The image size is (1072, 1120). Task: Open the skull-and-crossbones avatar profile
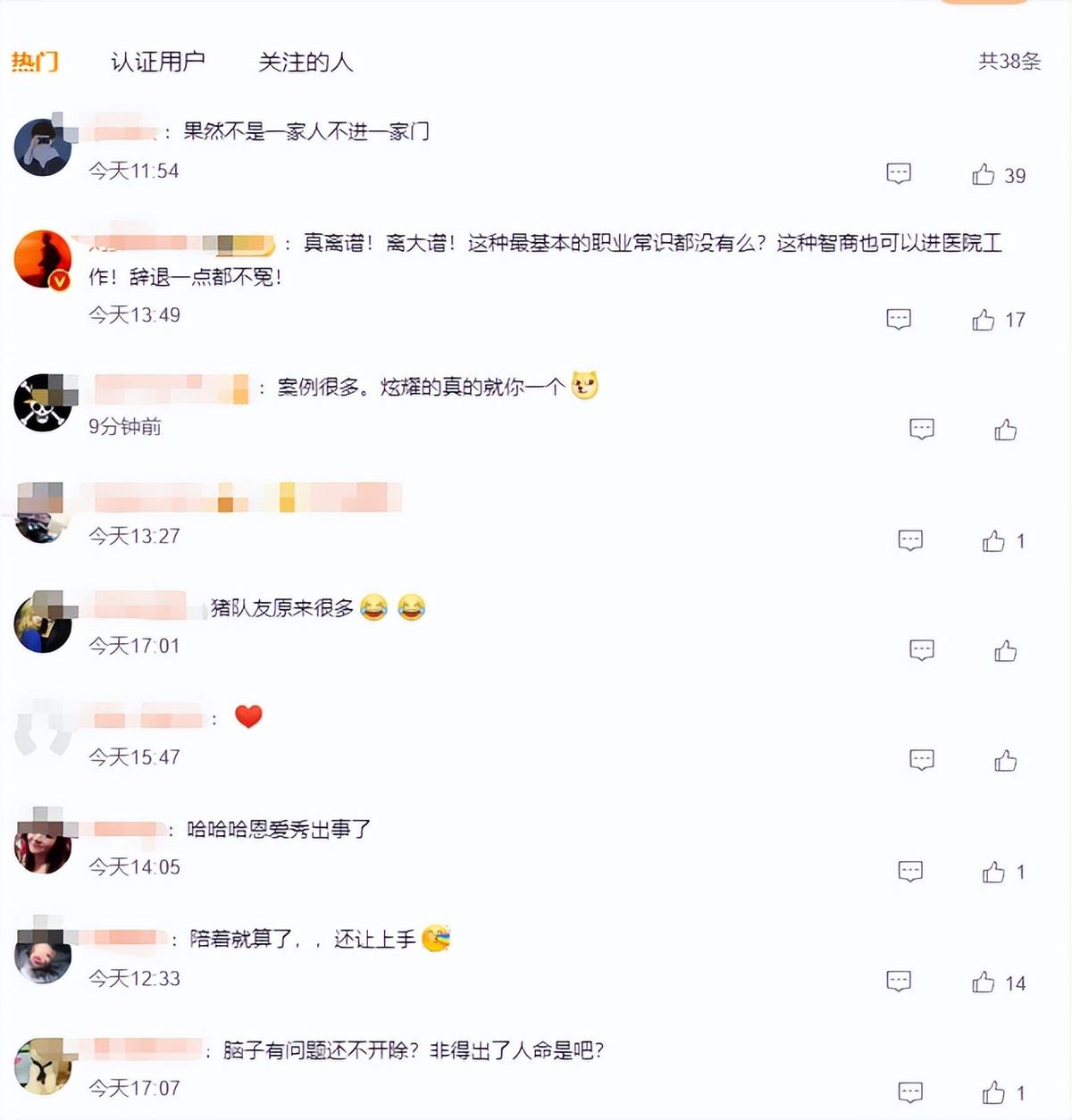[x=43, y=403]
